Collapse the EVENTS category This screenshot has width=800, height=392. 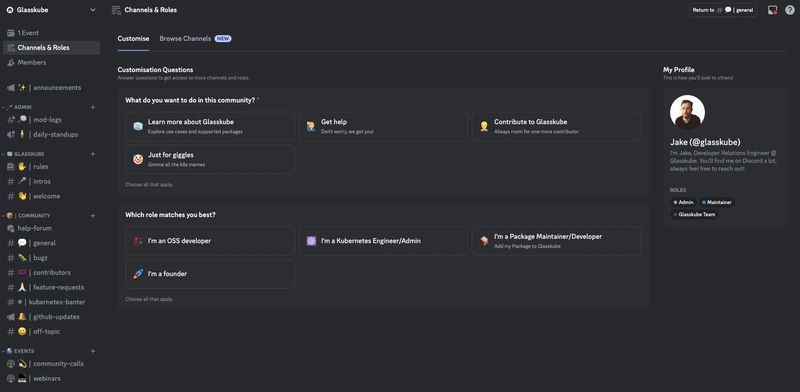(x=18, y=351)
